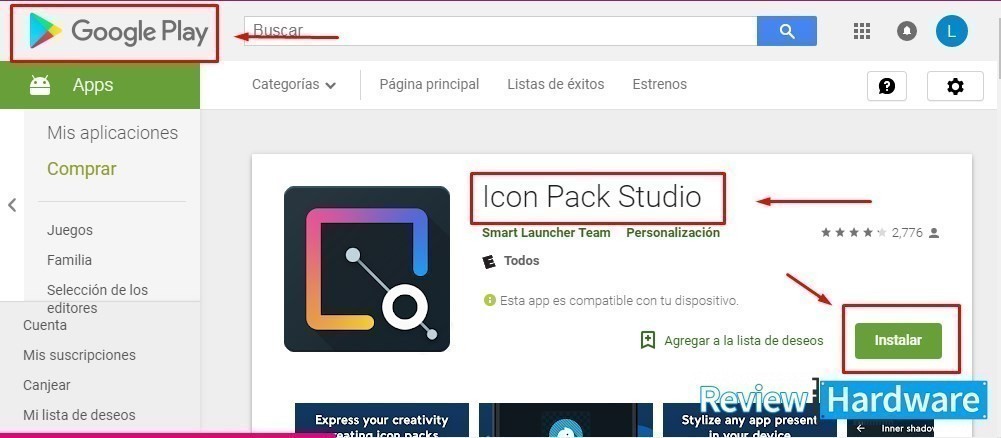Click the Google Play logo
Screen dimensions: 1001x438
[x=119, y=31]
